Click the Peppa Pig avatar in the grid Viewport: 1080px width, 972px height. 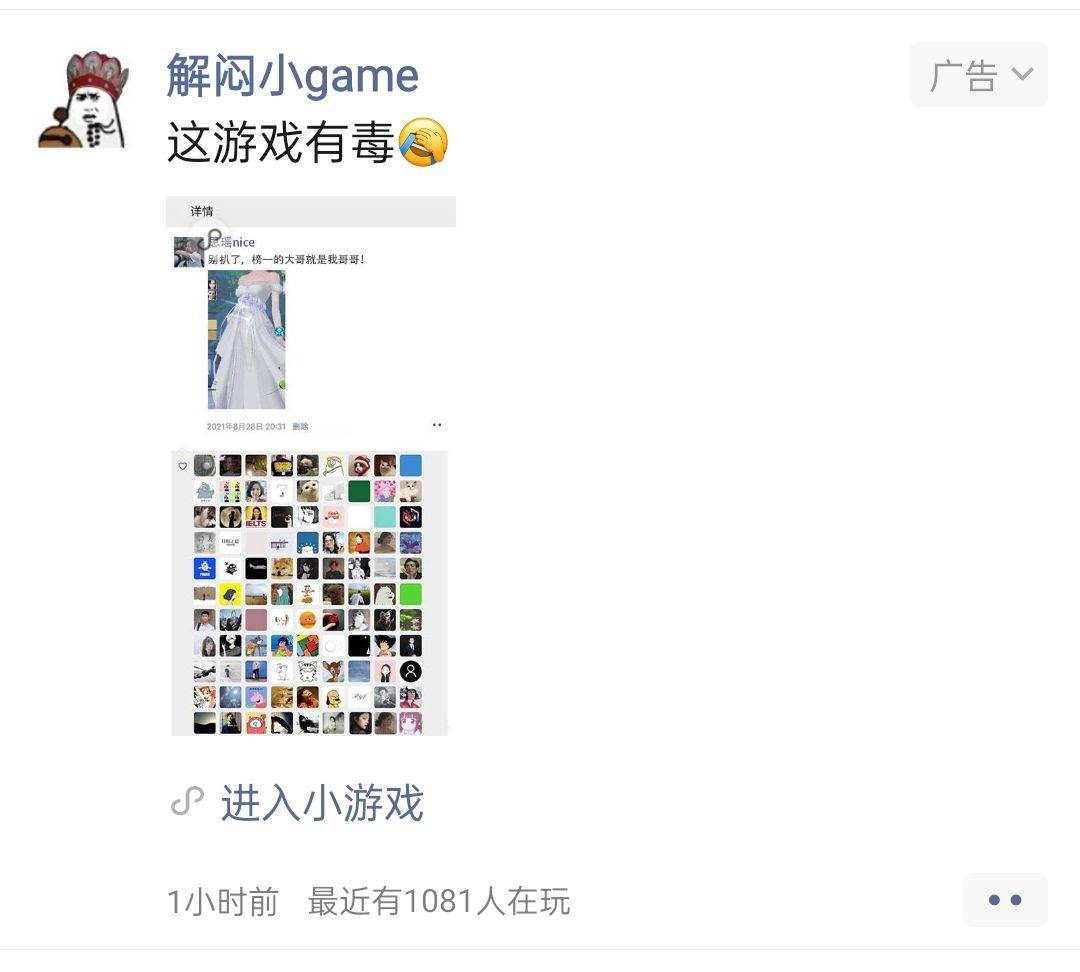(x=256, y=697)
